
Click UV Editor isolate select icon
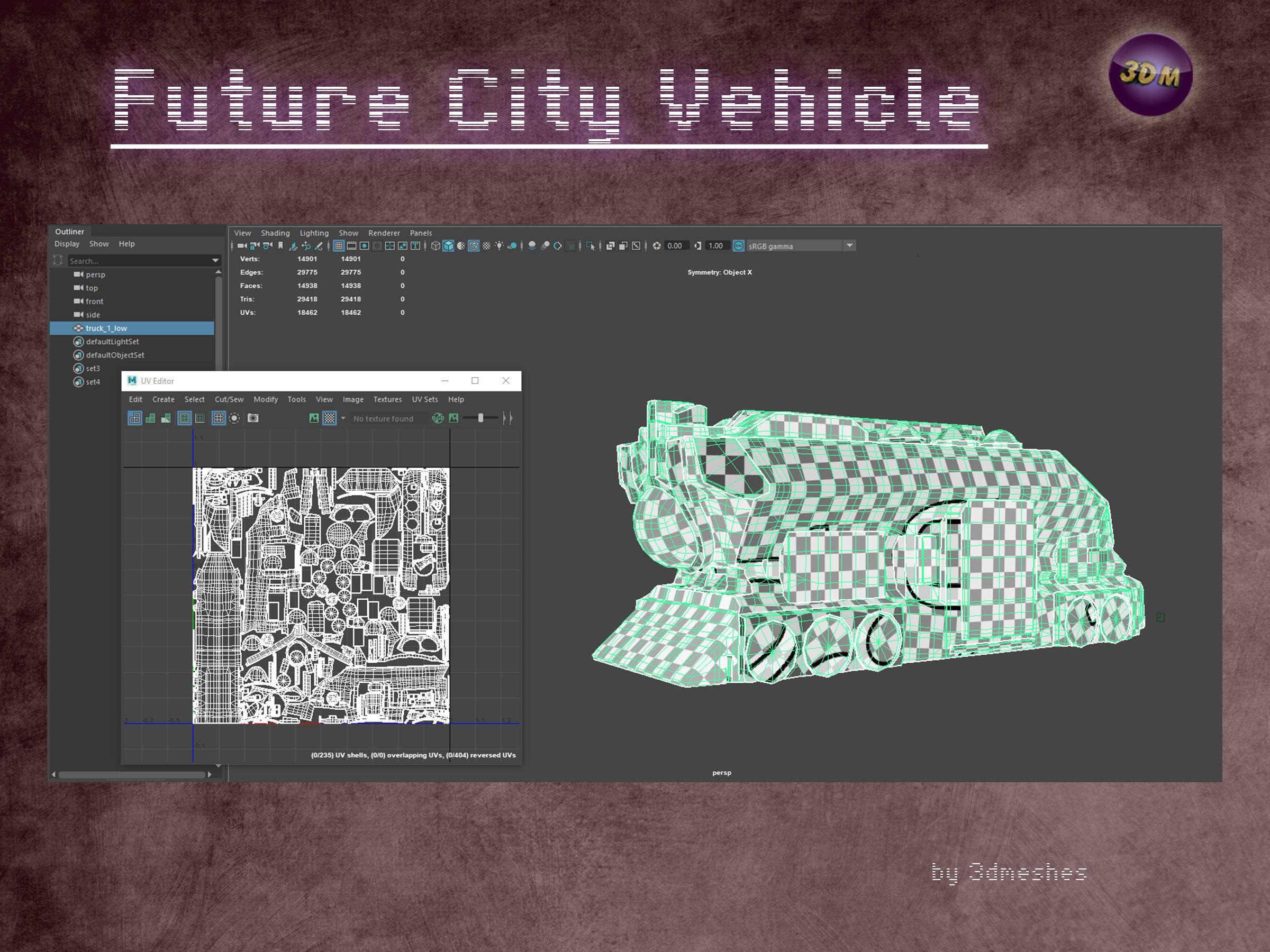pos(234,418)
